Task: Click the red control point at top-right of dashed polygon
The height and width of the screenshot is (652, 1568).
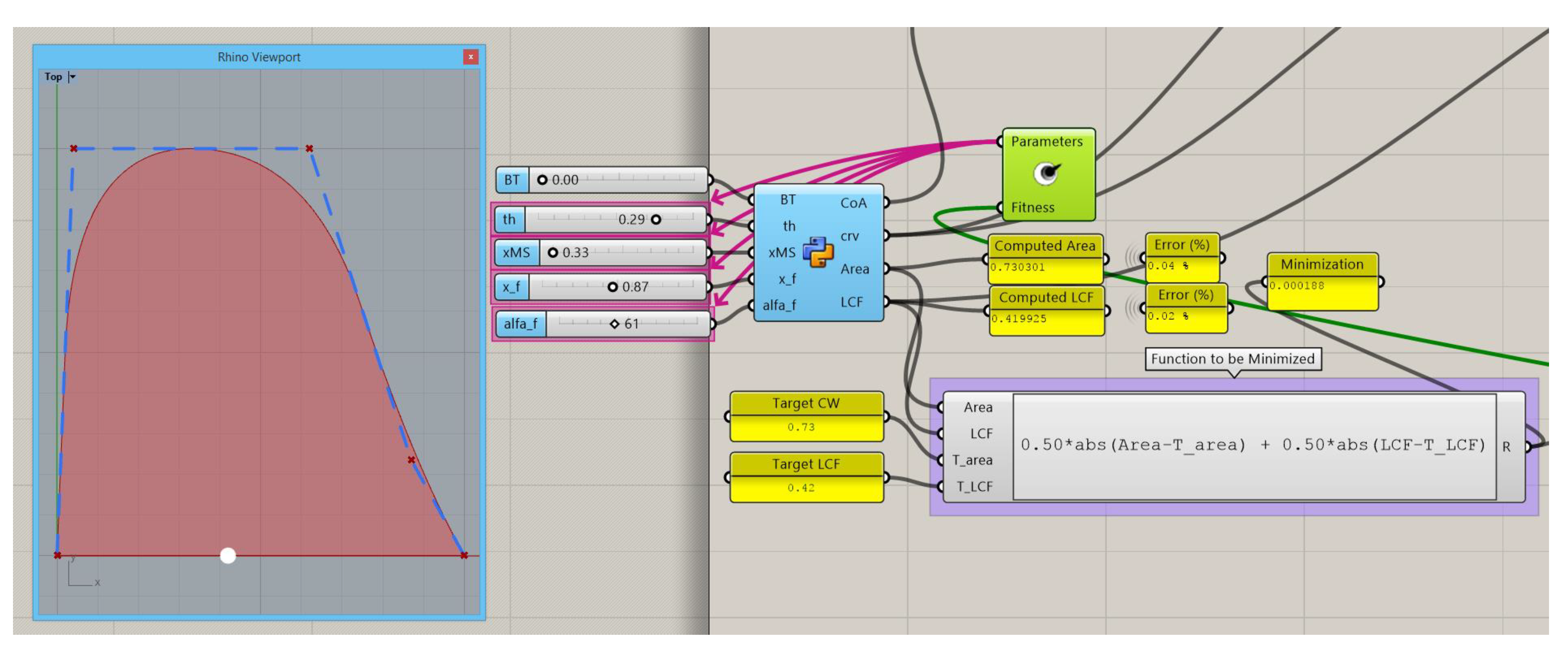Action: click(x=309, y=149)
